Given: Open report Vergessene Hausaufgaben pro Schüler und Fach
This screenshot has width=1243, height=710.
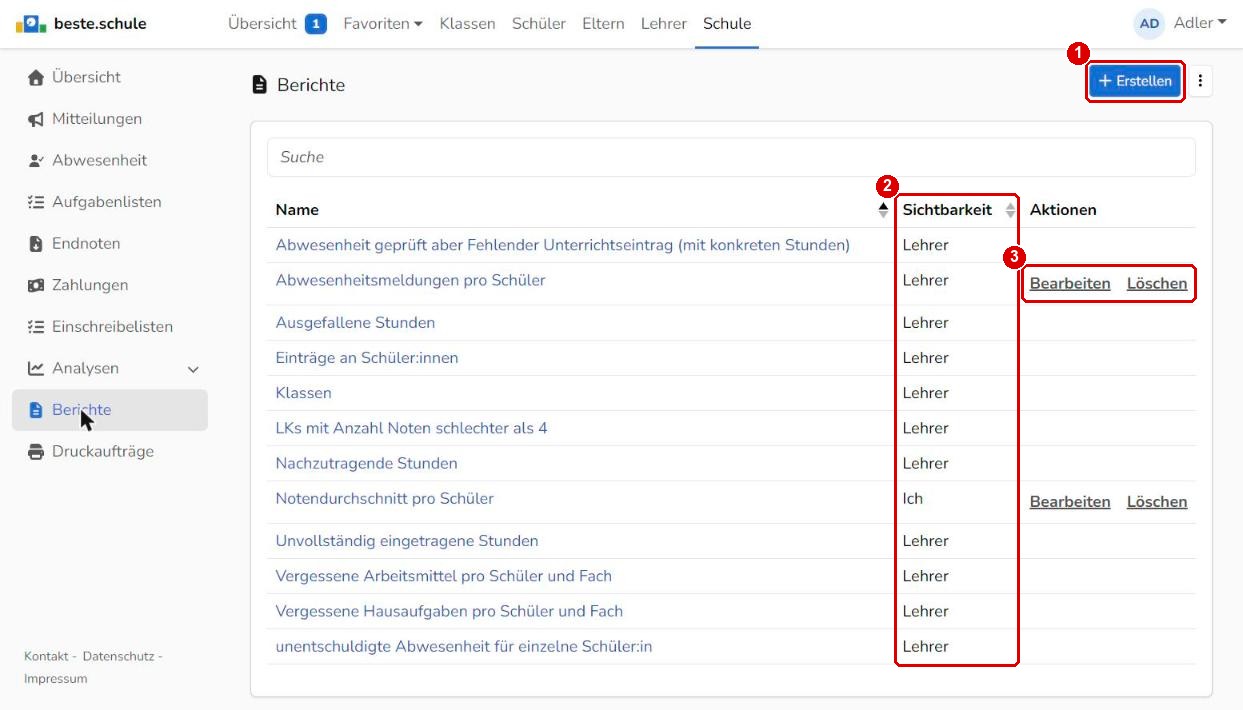Looking at the screenshot, I should coord(449,611).
